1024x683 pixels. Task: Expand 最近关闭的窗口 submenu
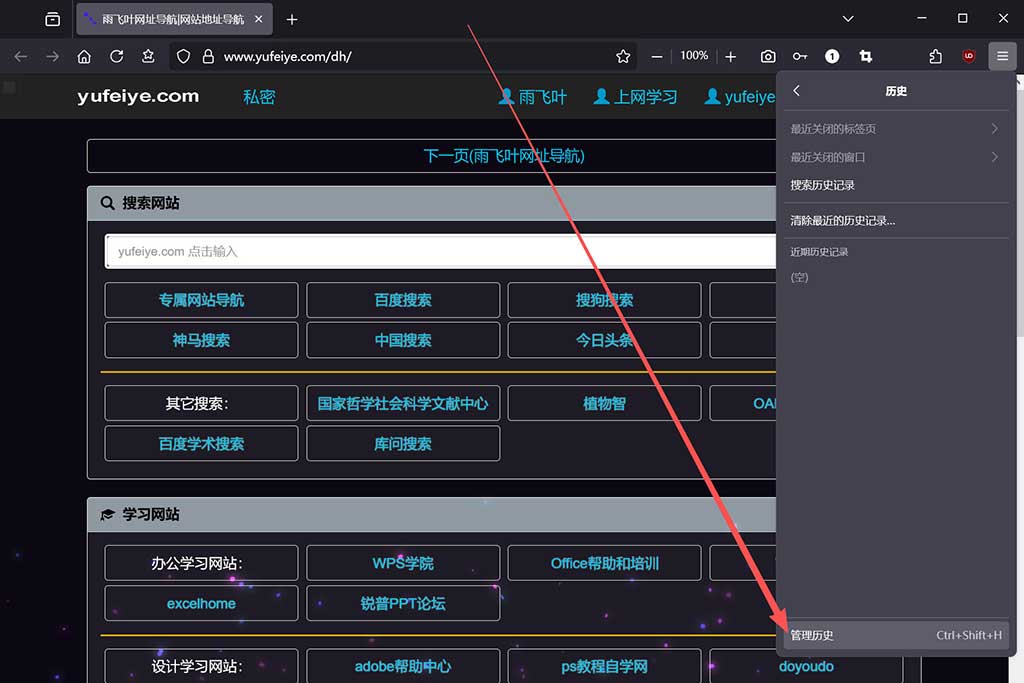tap(896, 157)
